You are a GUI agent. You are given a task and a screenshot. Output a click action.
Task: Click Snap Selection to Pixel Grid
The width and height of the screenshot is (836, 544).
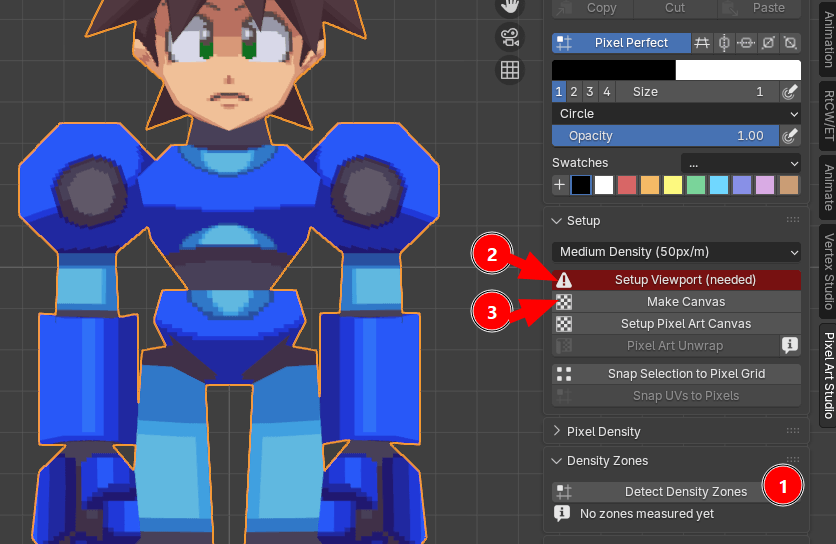(677, 374)
